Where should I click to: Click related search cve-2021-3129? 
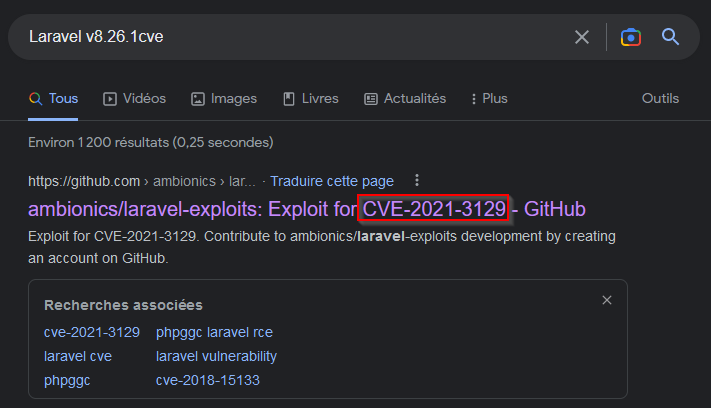click(x=92, y=332)
